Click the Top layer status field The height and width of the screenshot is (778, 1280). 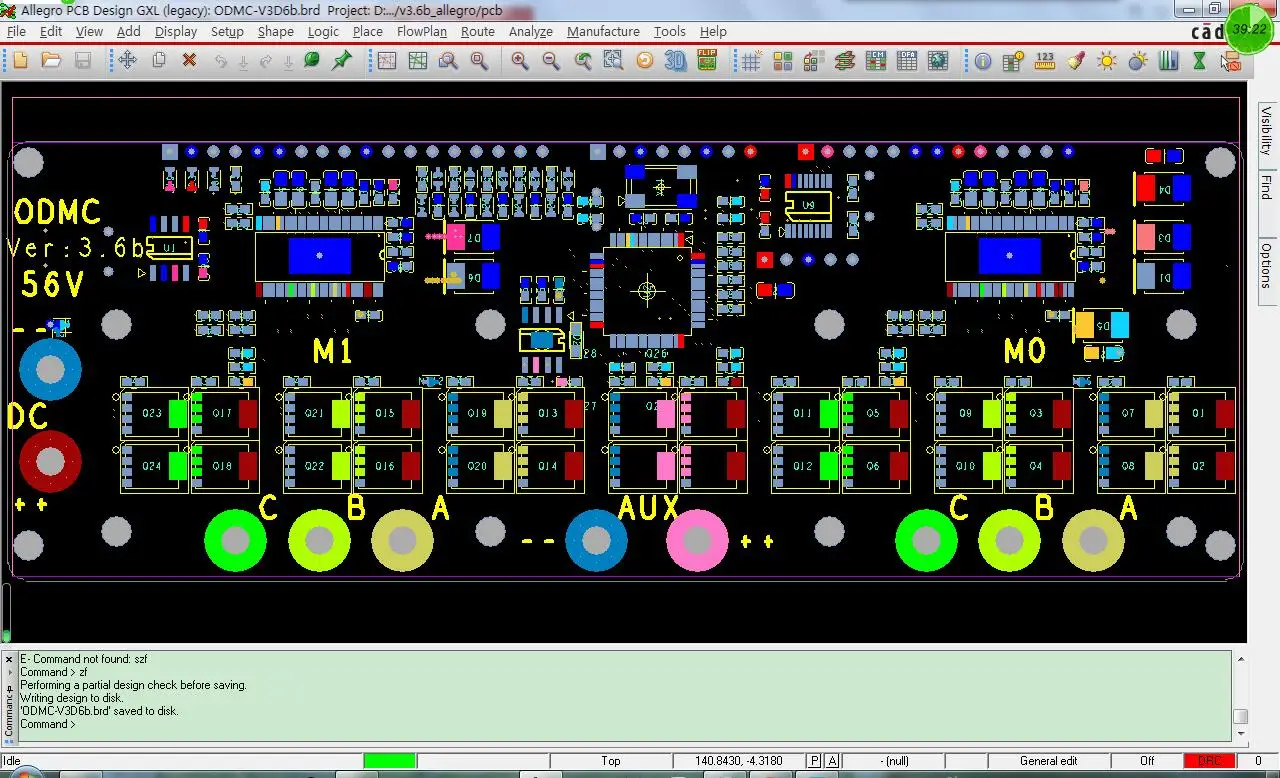coord(611,761)
